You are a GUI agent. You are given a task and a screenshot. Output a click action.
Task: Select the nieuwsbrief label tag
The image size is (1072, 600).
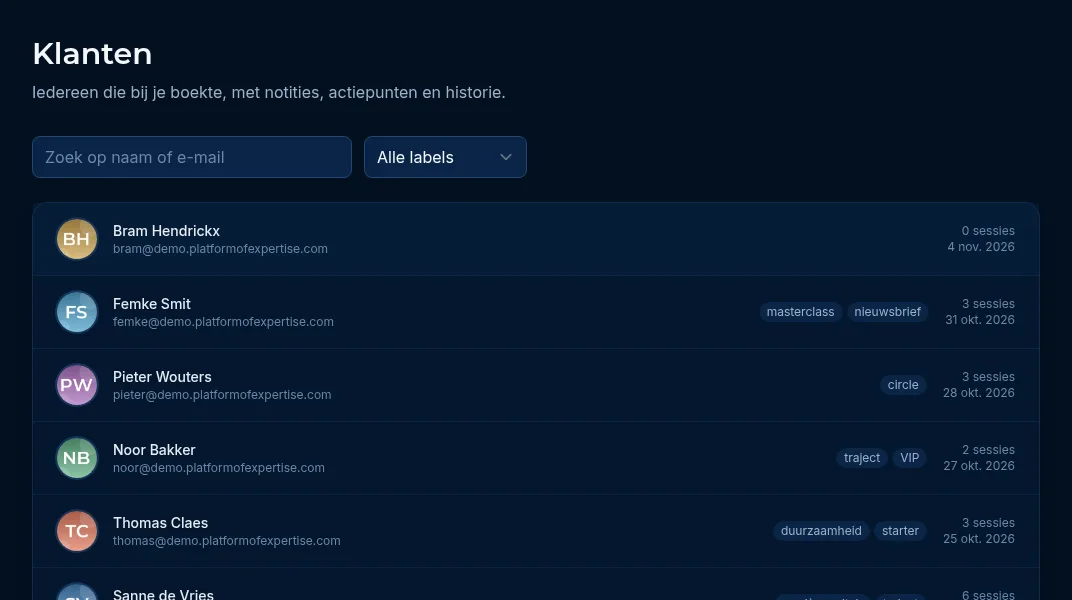(x=887, y=312)
